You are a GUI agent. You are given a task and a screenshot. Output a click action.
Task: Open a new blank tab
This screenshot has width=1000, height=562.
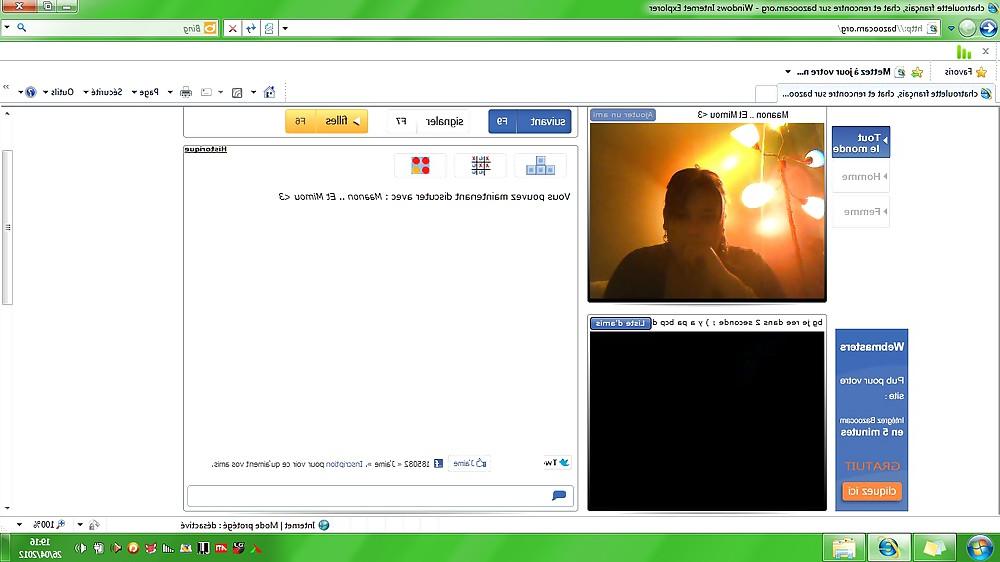[x=765, y=93]
